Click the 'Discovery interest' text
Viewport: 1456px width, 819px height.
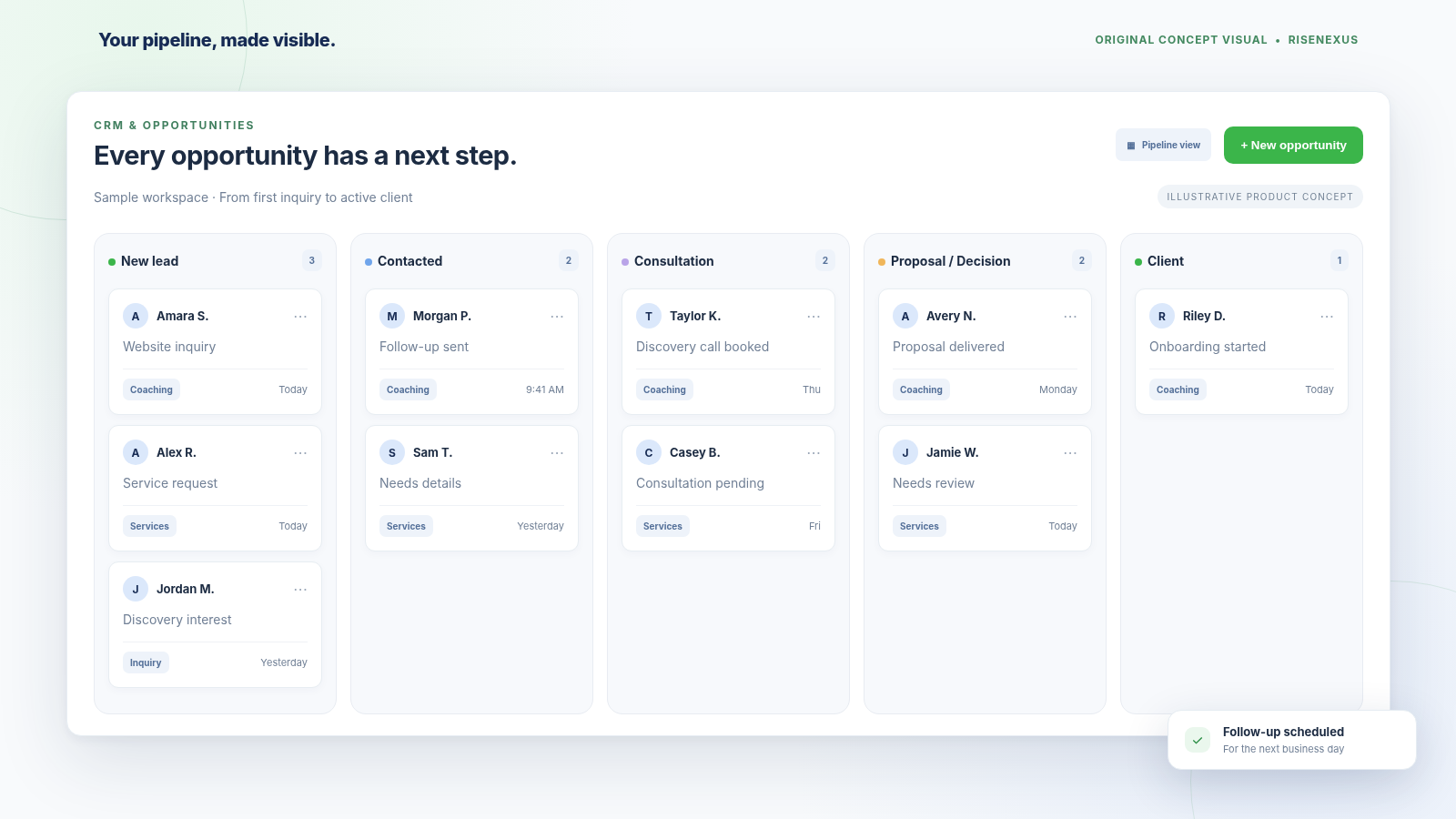coord(177,620)
